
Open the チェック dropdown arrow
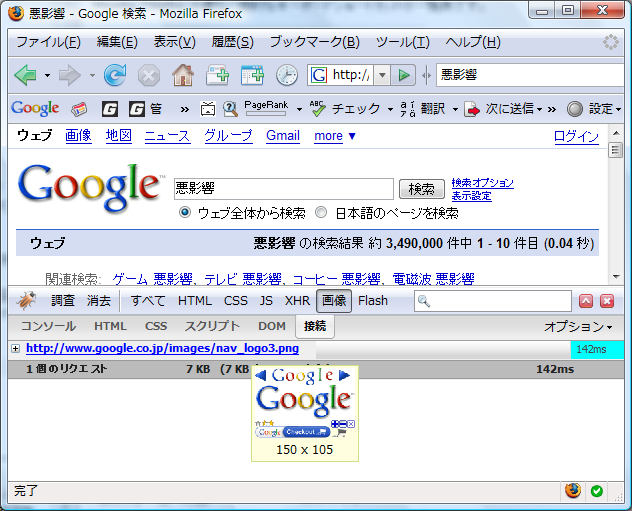pos(390,109)
